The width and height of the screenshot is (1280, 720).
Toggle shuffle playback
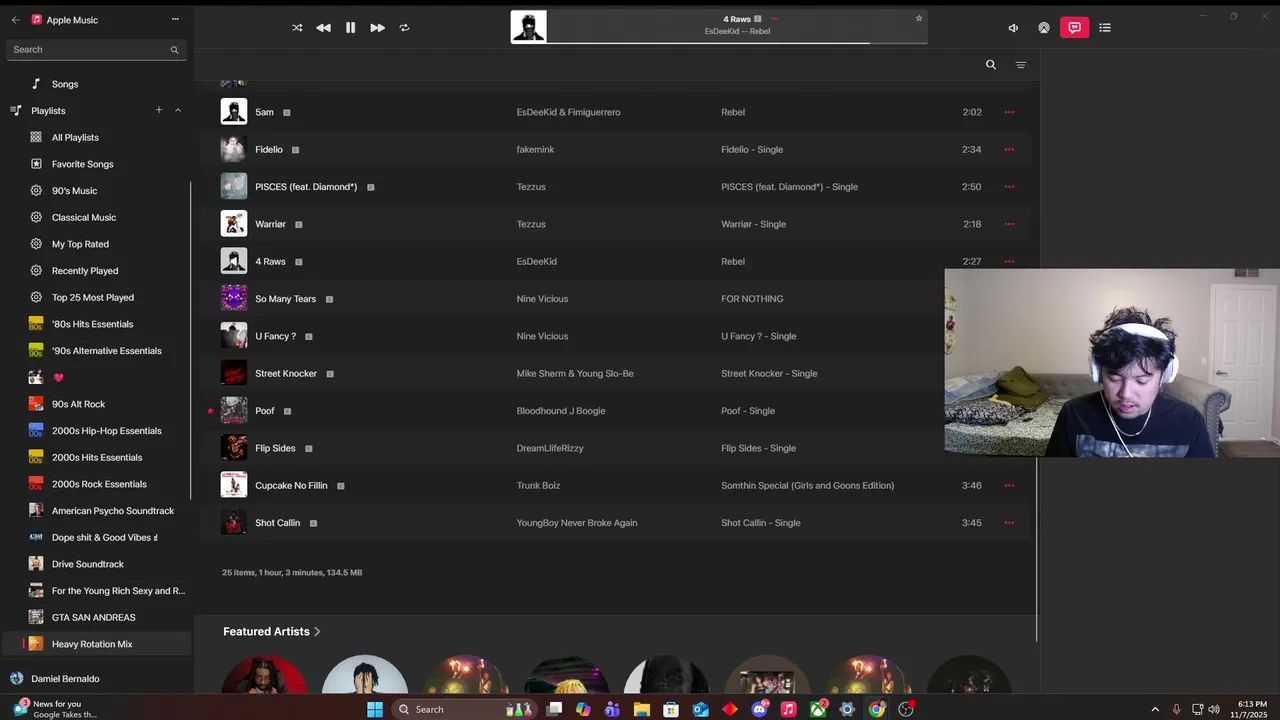point(297,28)
